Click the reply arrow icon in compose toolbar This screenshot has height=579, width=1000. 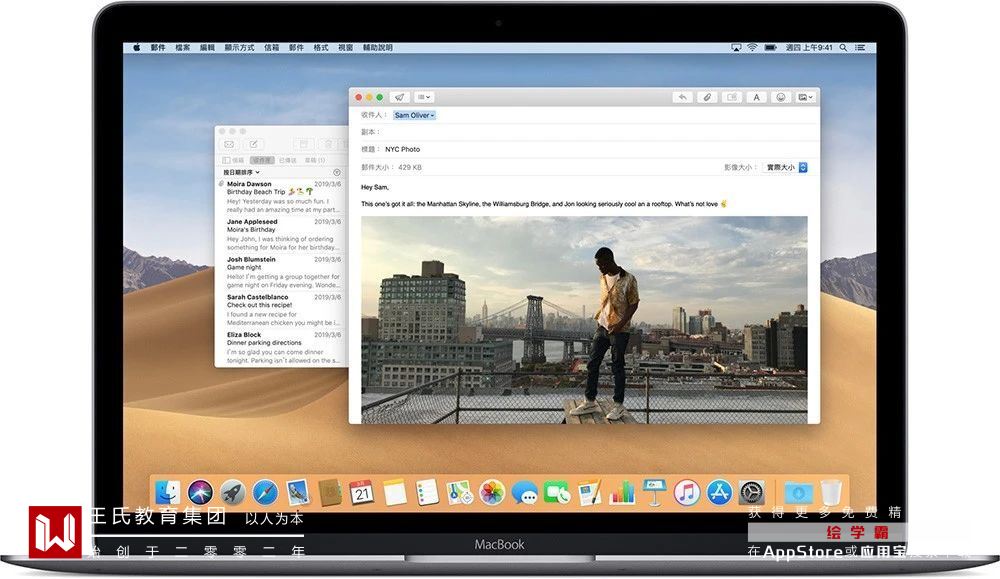(x=682, y=97)
